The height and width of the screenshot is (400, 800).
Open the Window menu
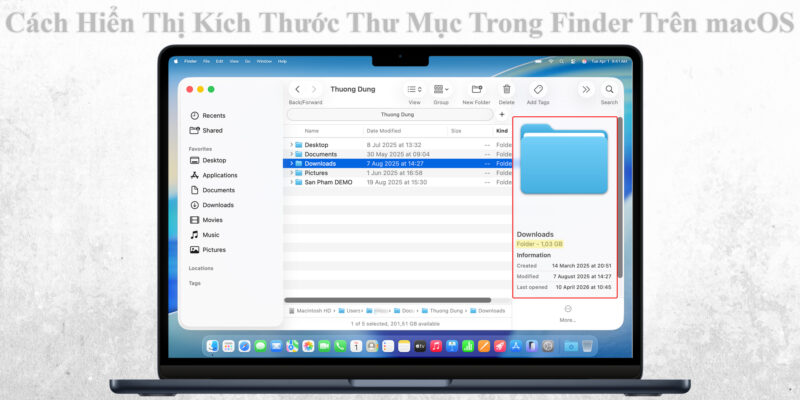[x=264, y=61]
